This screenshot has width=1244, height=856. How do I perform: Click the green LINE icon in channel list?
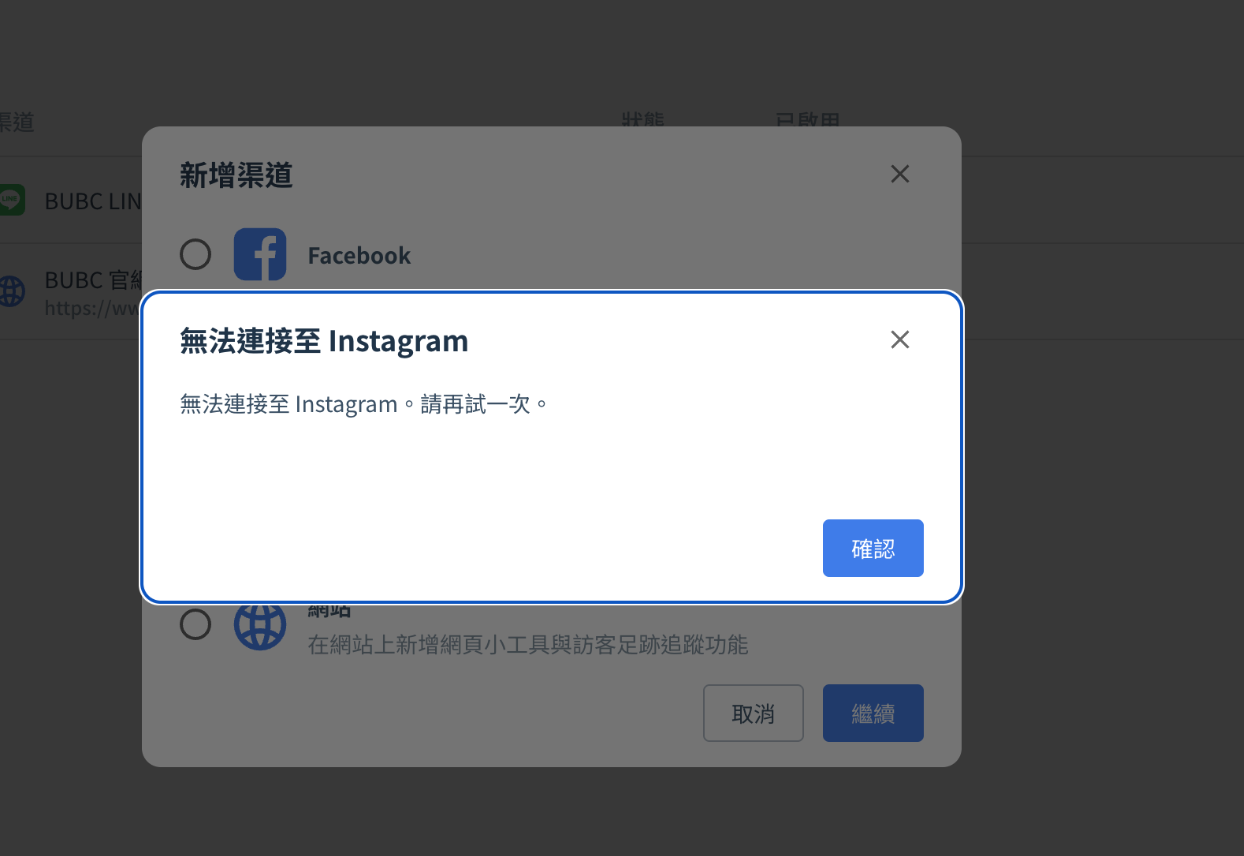coord(11,200)
